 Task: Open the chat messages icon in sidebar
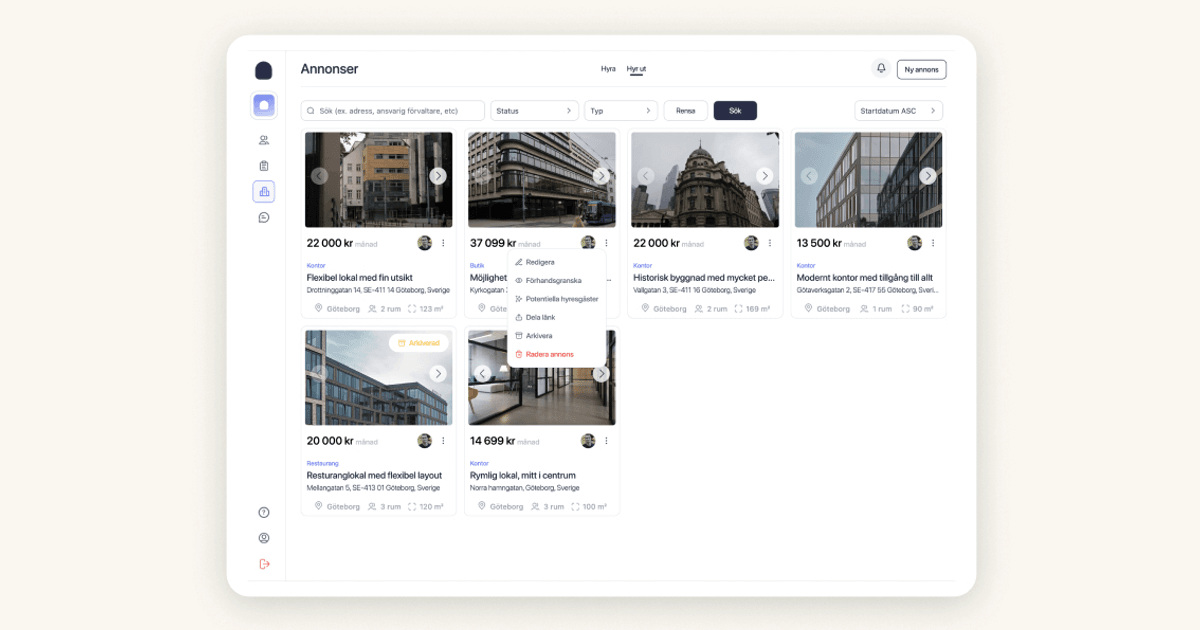[x=264, y=217]
